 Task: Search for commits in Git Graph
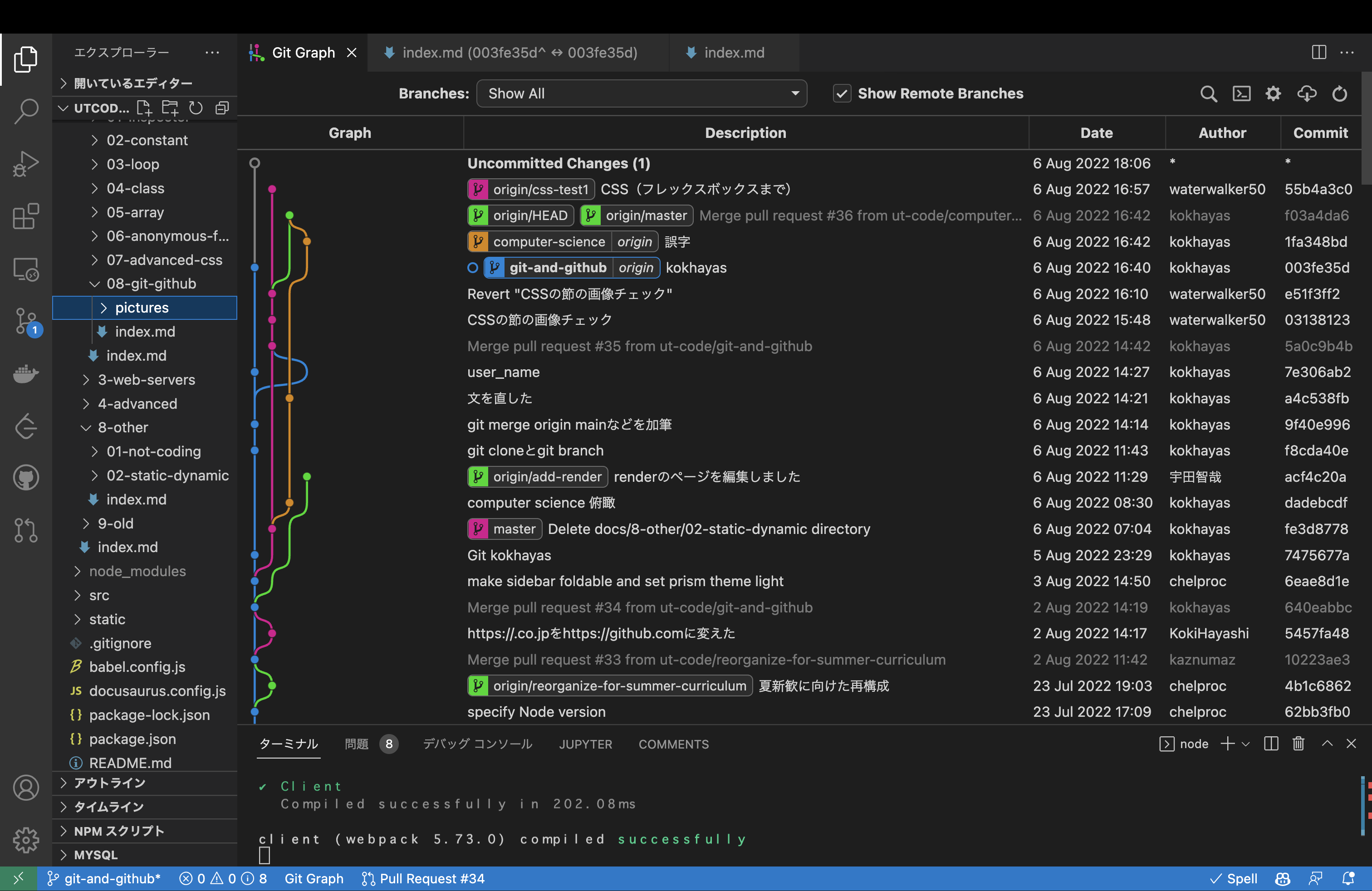(x=1209, y=93)
